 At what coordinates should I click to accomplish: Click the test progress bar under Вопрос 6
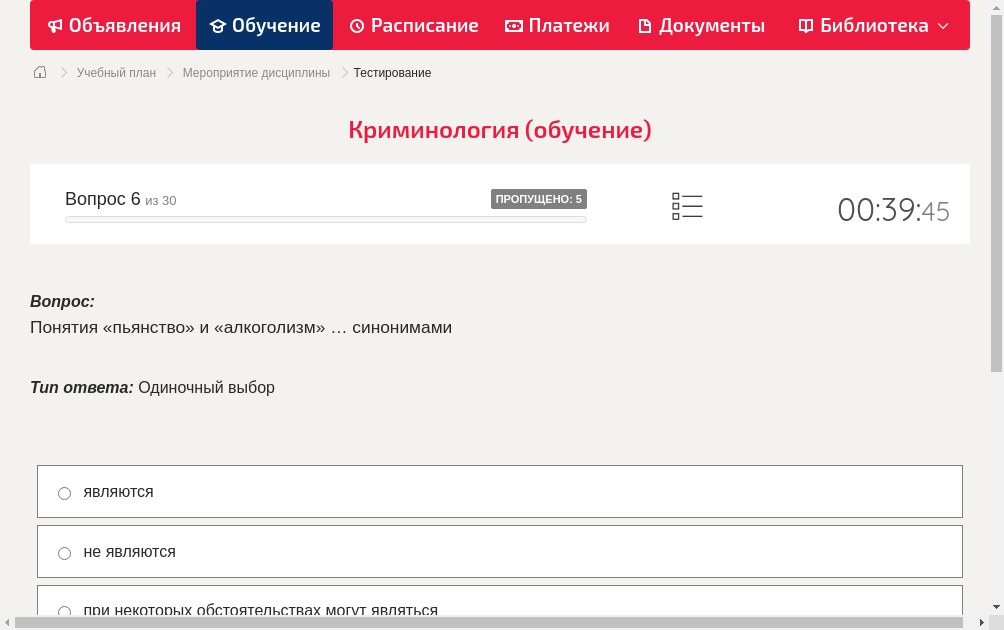click(325, 219)
